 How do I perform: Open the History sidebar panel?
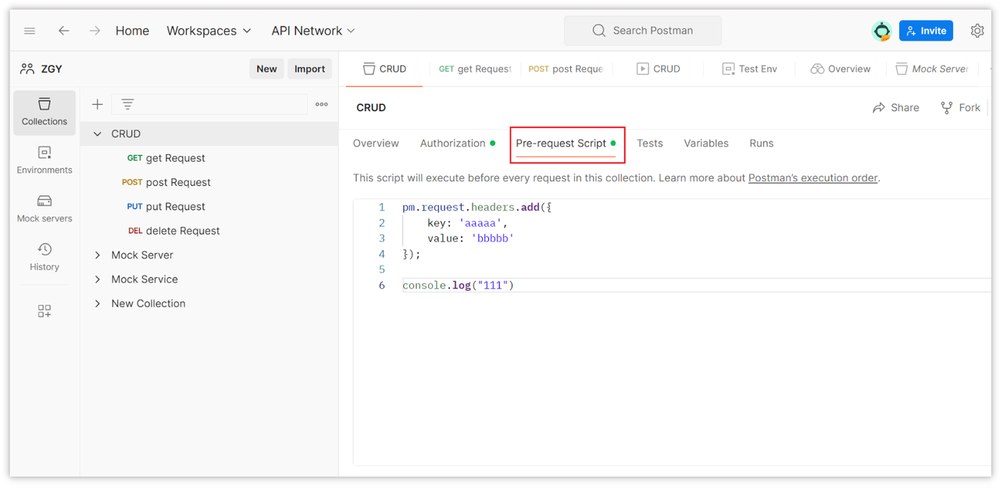click(44, 257)
